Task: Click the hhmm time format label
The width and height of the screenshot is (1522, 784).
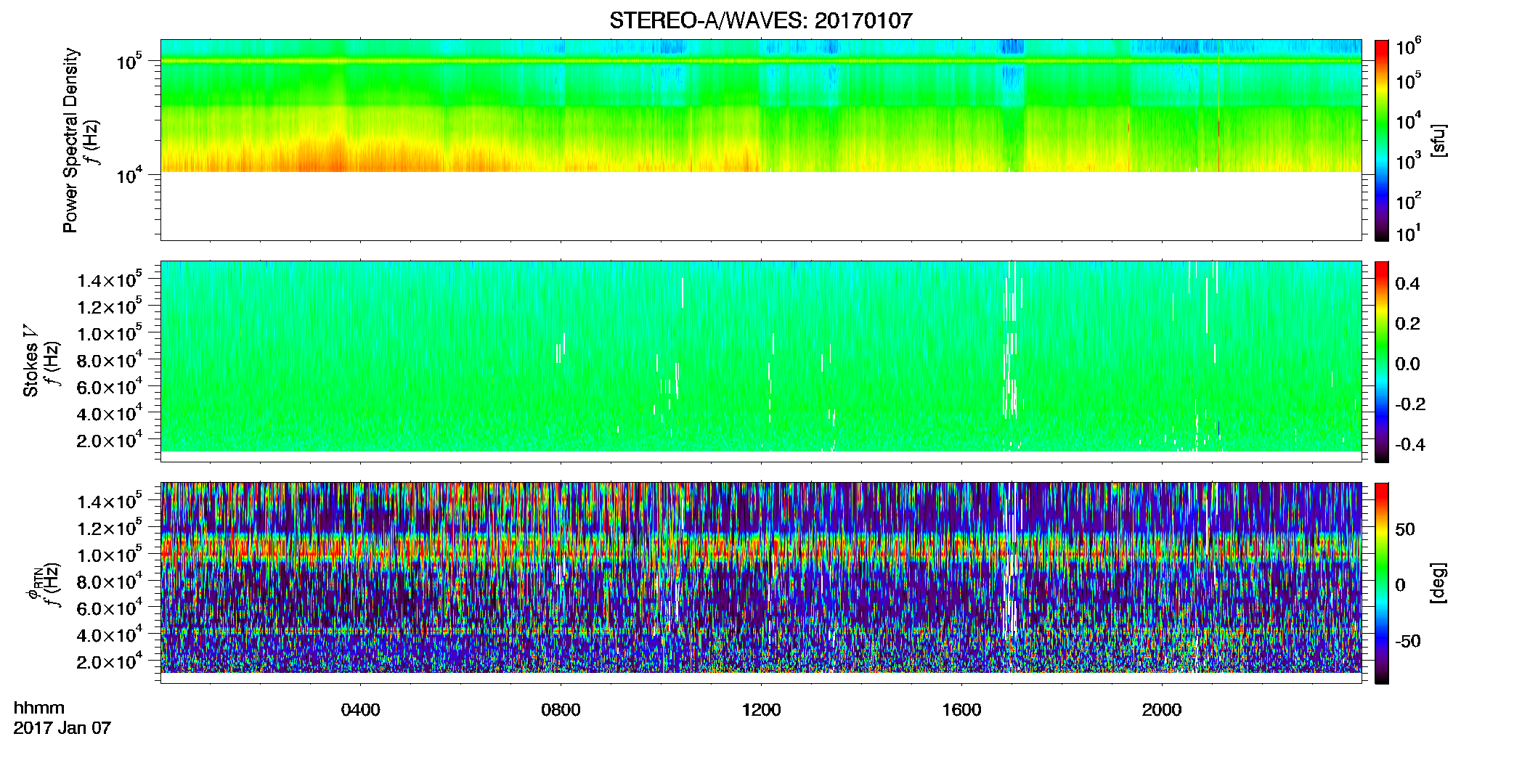Action: pos(39,708)
